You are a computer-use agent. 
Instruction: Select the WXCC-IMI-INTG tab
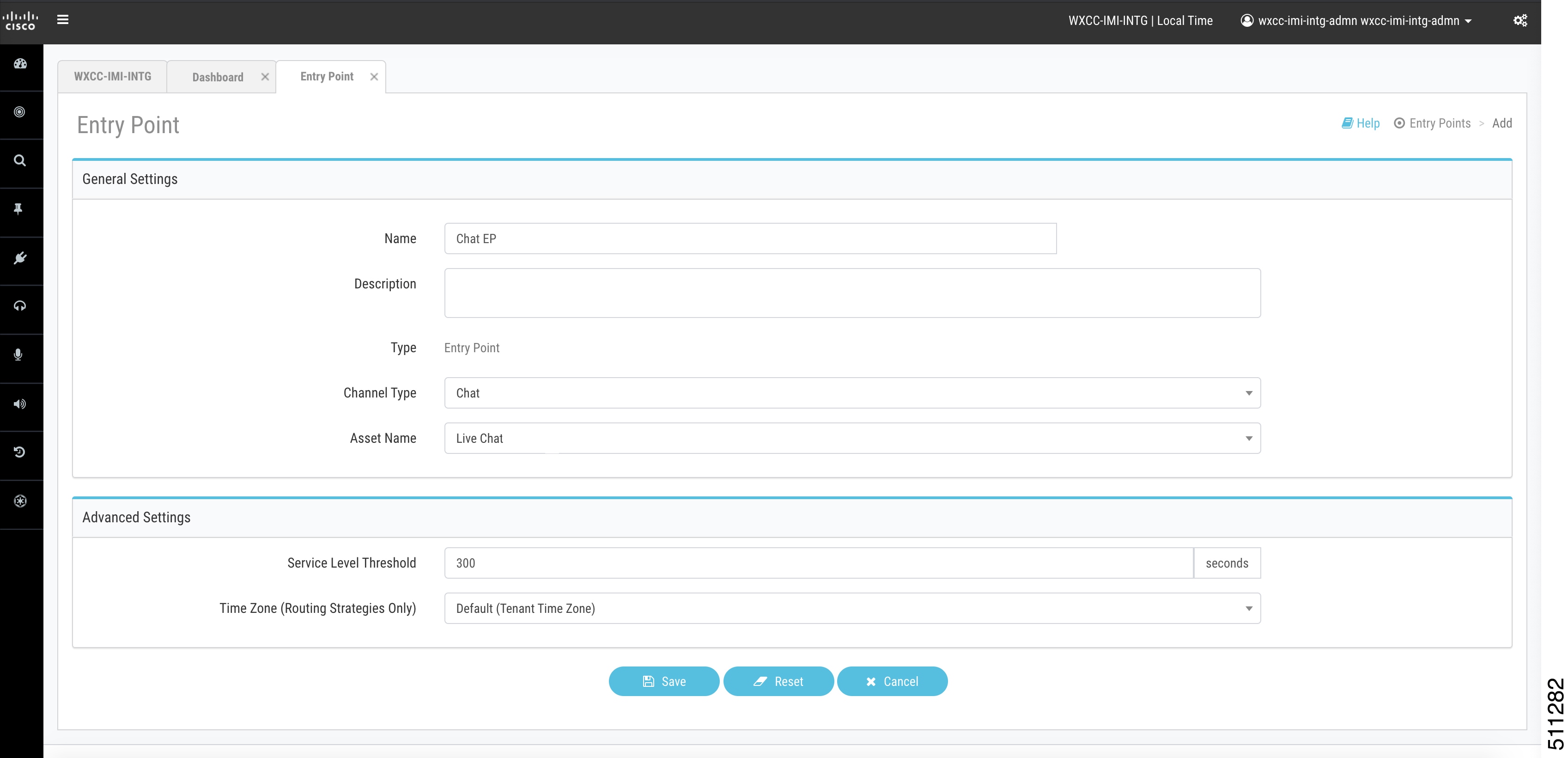pyautogui.click(x=112, y=76)
